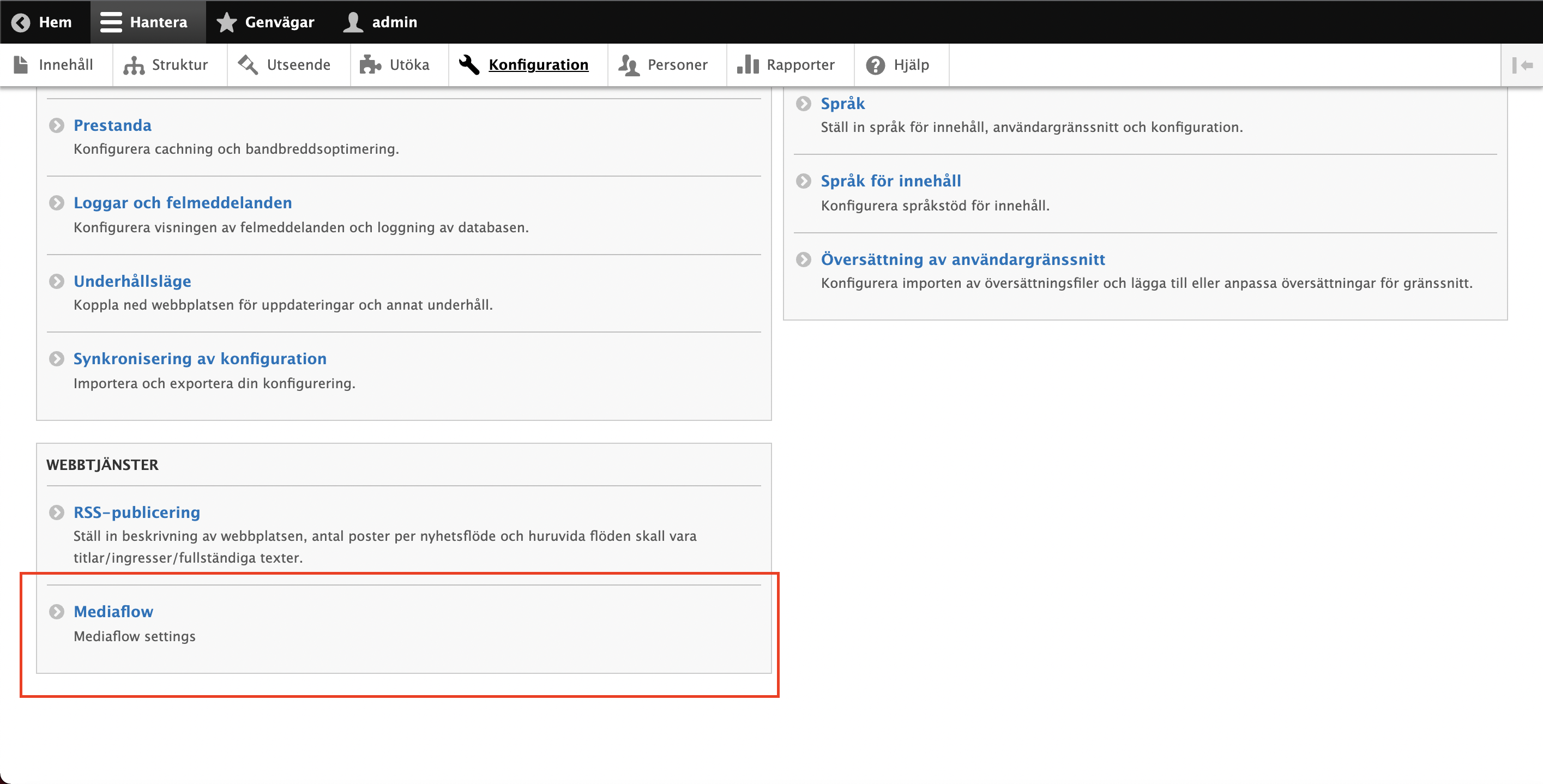The height and width of the screenshot is (784, 1543).
Task: Open Synkronisering av konfiguration
Action: pyautogui.click(x=200, y=359)
